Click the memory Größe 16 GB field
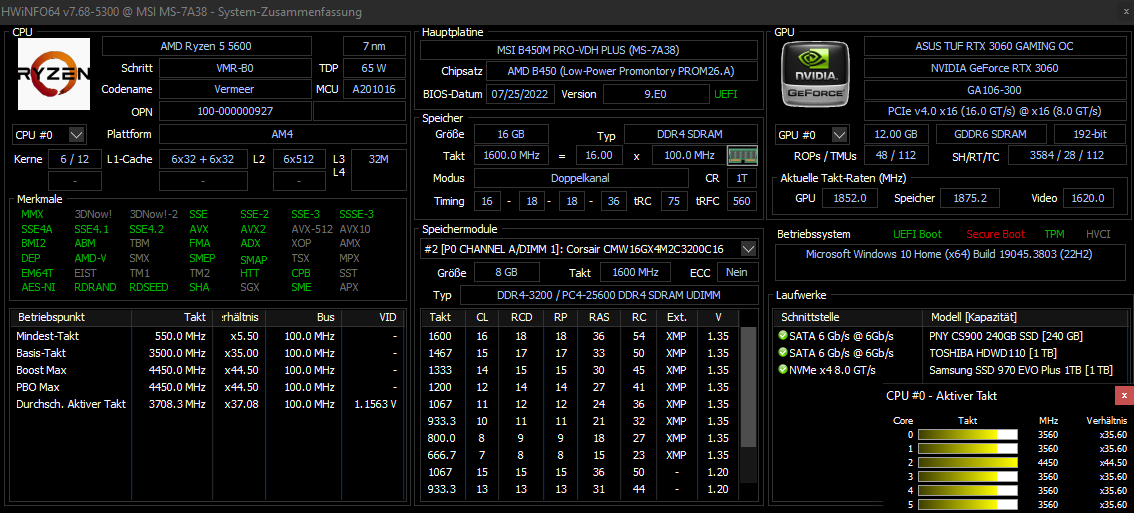The width and height of the screenshot is (1134, 513). tap(511, 134)
